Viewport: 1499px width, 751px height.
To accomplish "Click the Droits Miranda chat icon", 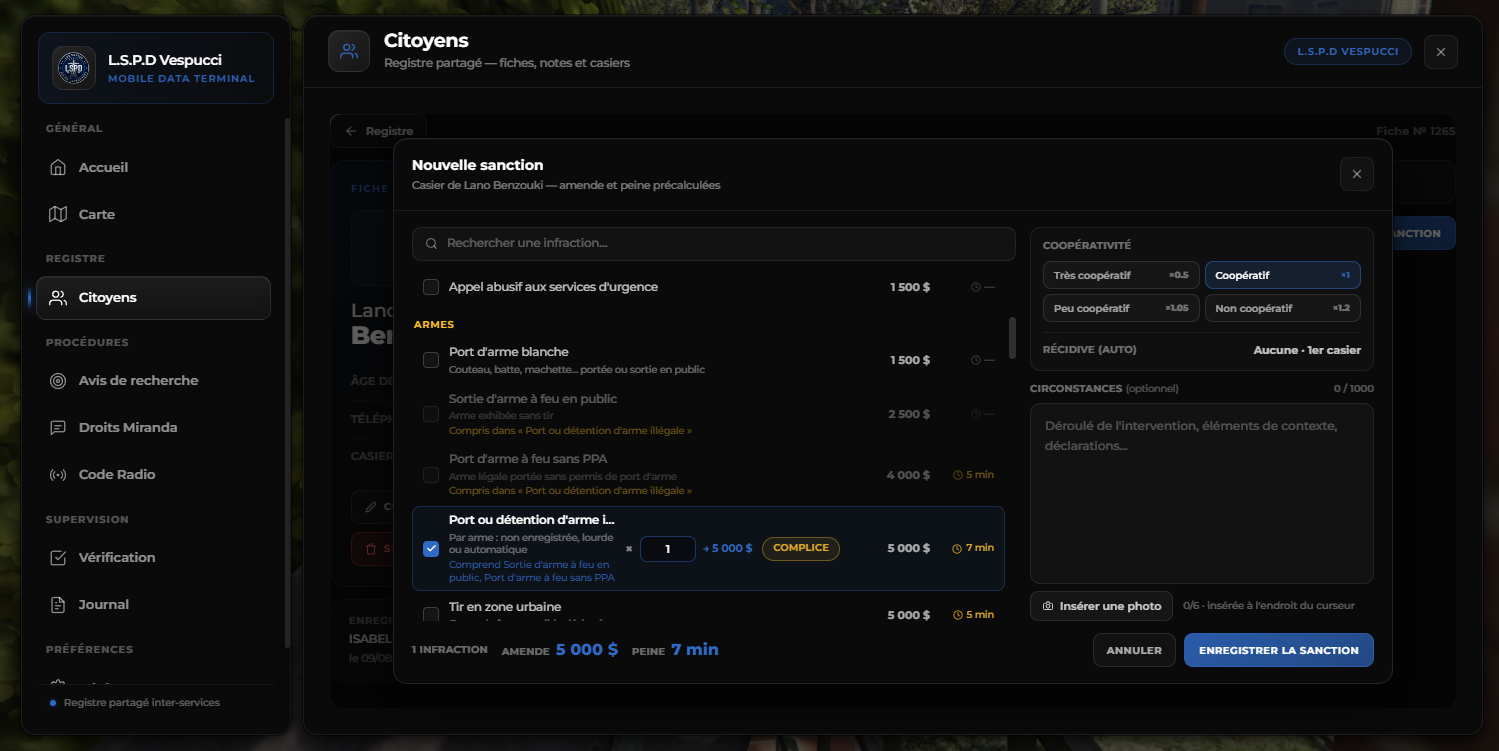I will (58, 427).
